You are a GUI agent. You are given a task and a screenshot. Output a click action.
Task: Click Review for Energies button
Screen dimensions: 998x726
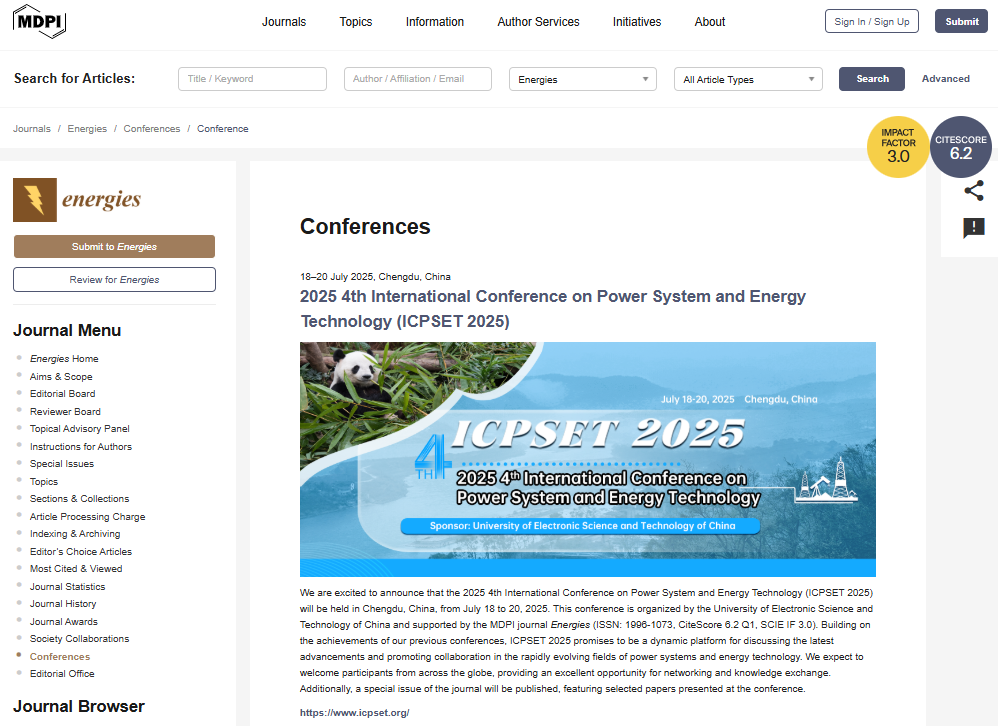click(115, 279)
